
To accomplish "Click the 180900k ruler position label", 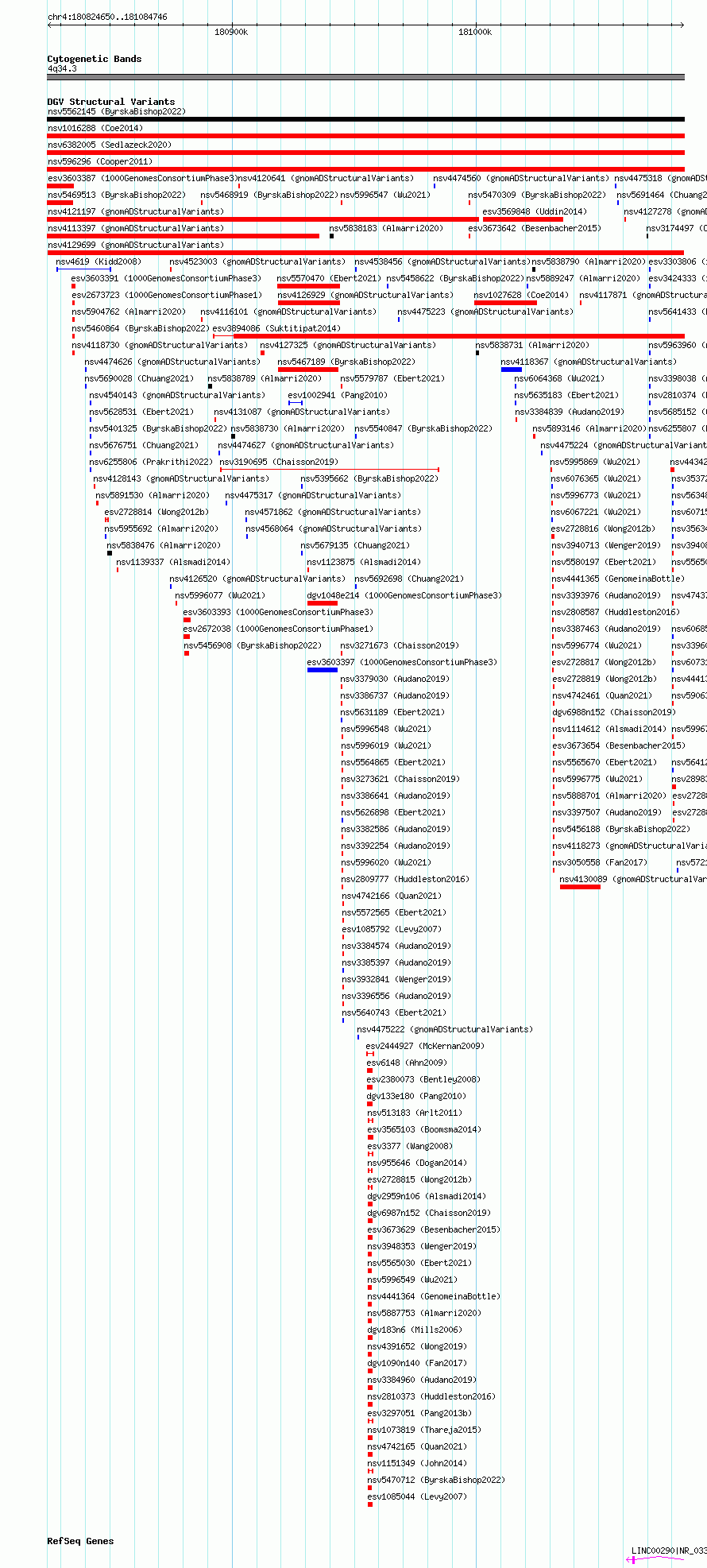I will tap(231, 32).
